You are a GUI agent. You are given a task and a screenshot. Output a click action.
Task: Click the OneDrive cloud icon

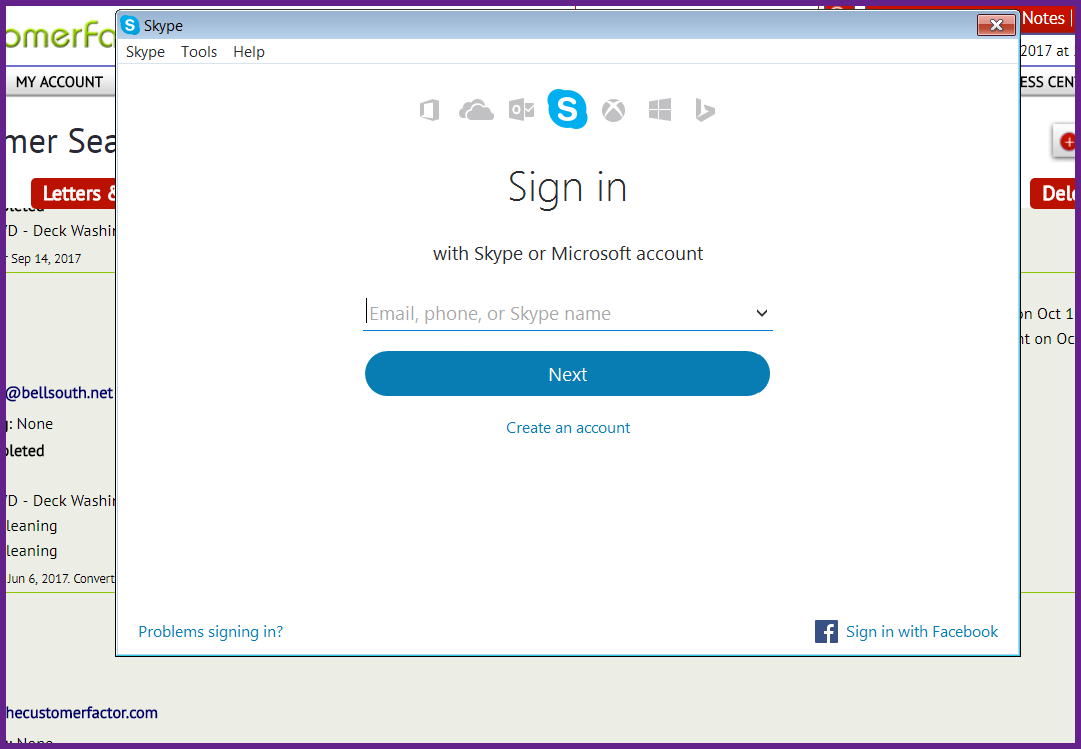click(476, 110)
